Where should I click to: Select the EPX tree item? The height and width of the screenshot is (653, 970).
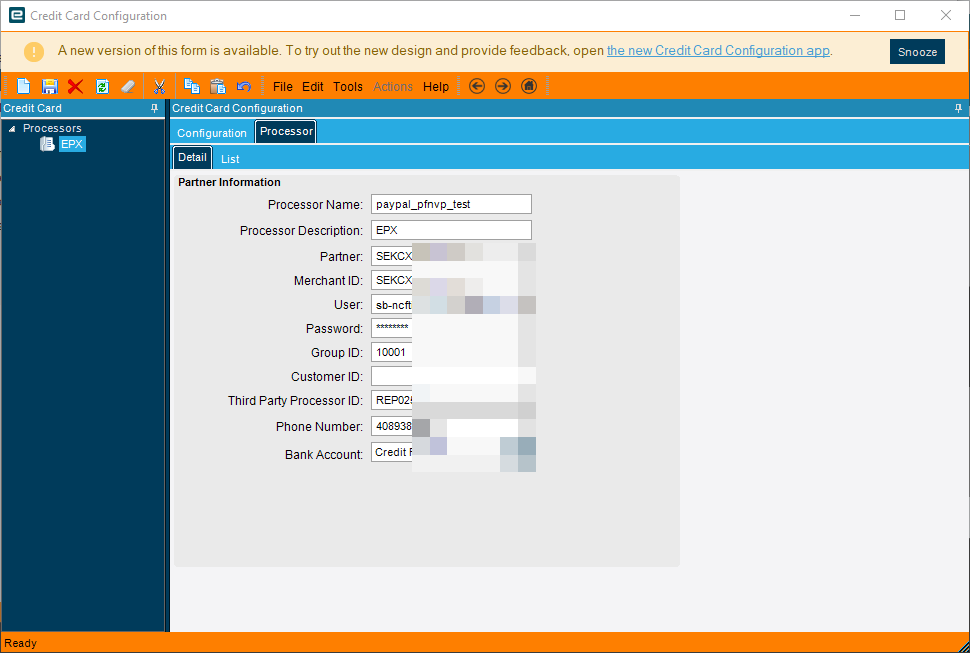[72, 144]
